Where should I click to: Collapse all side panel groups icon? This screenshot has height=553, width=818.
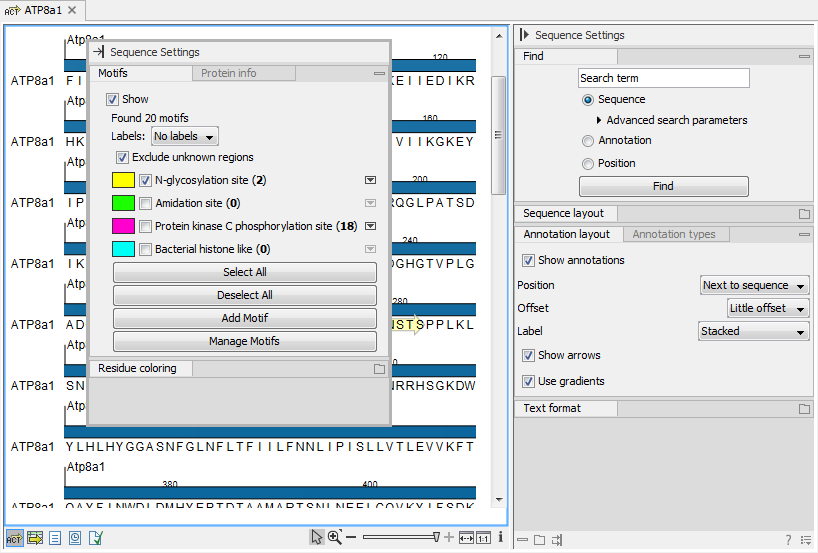point(522,540)
